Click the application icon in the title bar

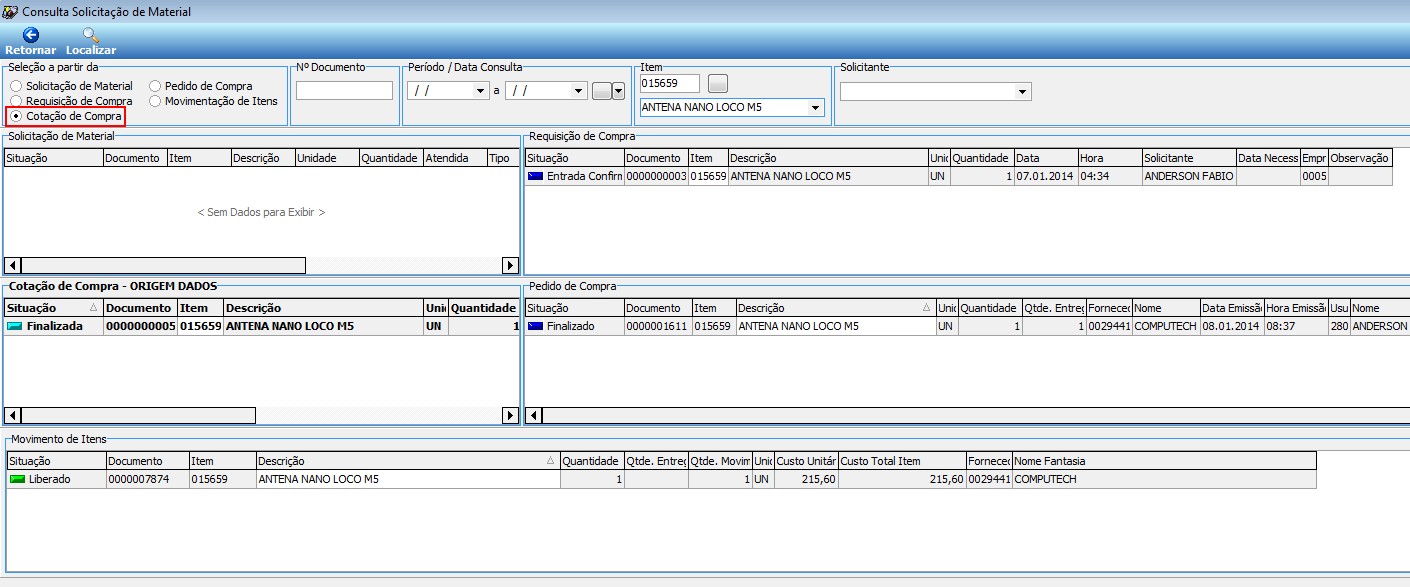click(x=10, y=12)
